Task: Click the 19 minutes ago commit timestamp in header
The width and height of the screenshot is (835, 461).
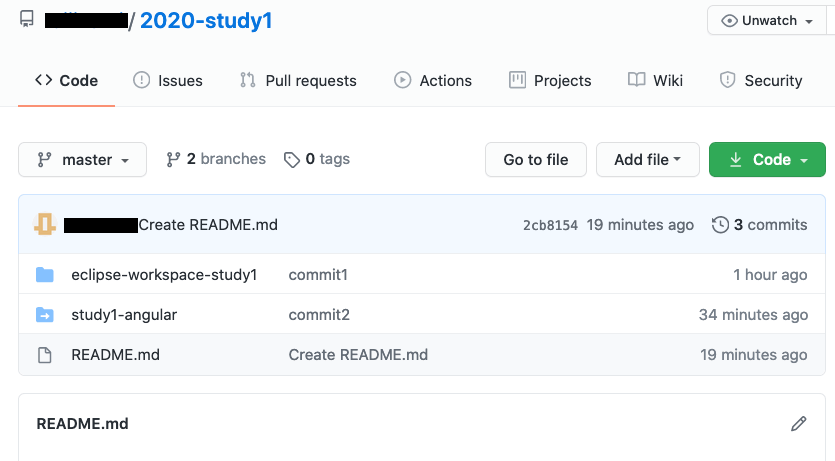Action: 640,225
